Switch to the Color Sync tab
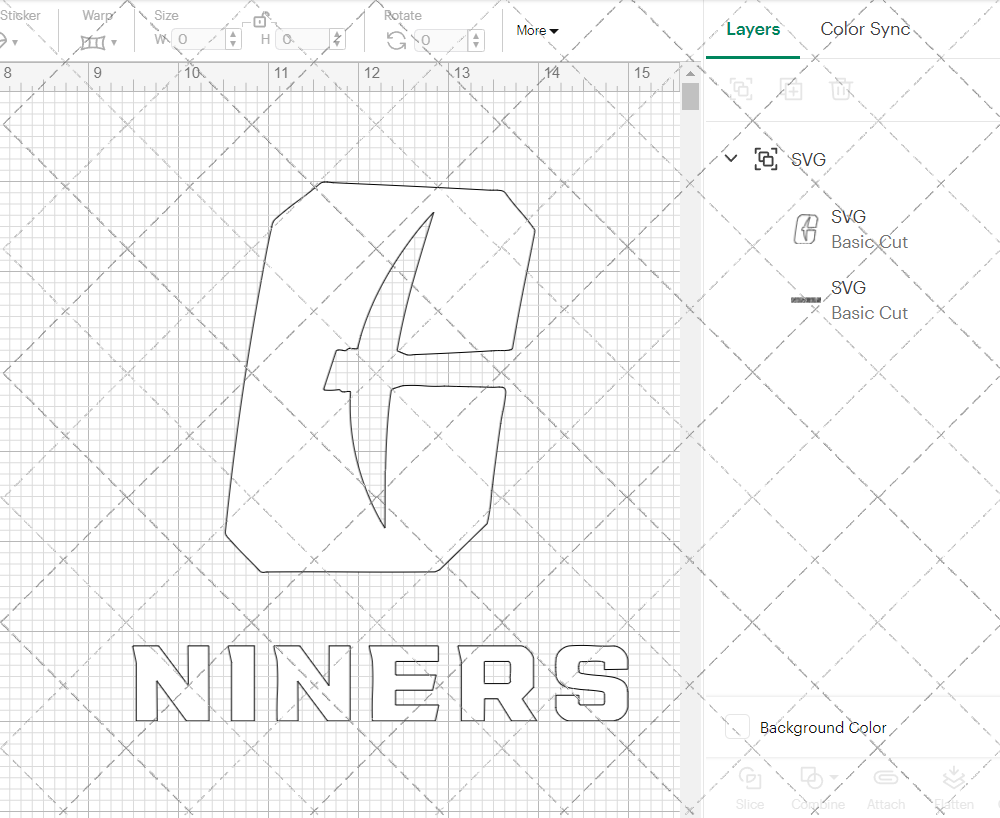The height and width of the screenshot is (818, 1000). tap(865, 30)
